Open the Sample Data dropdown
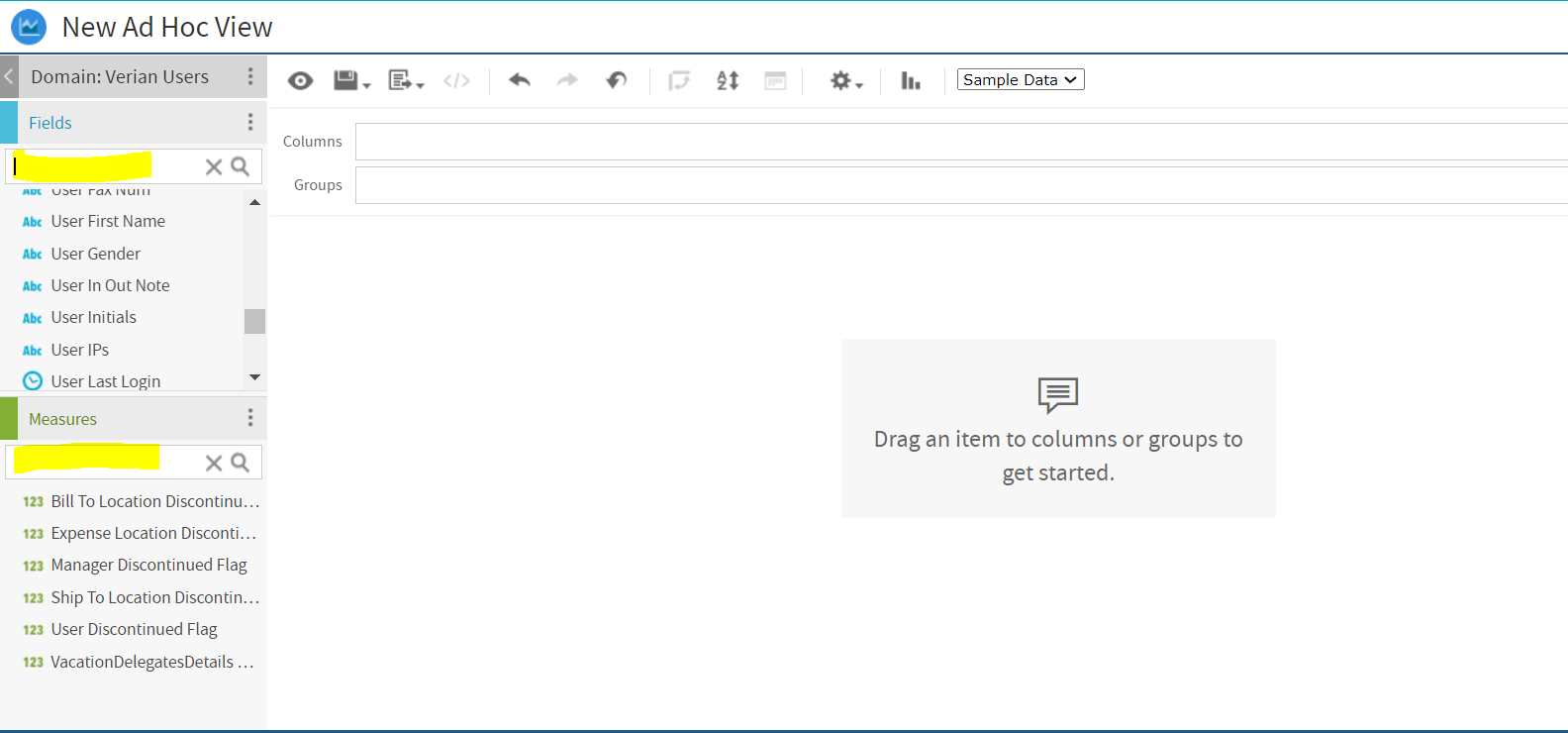This screenshot has width=1568, height=733. (x=1020, y=80)
